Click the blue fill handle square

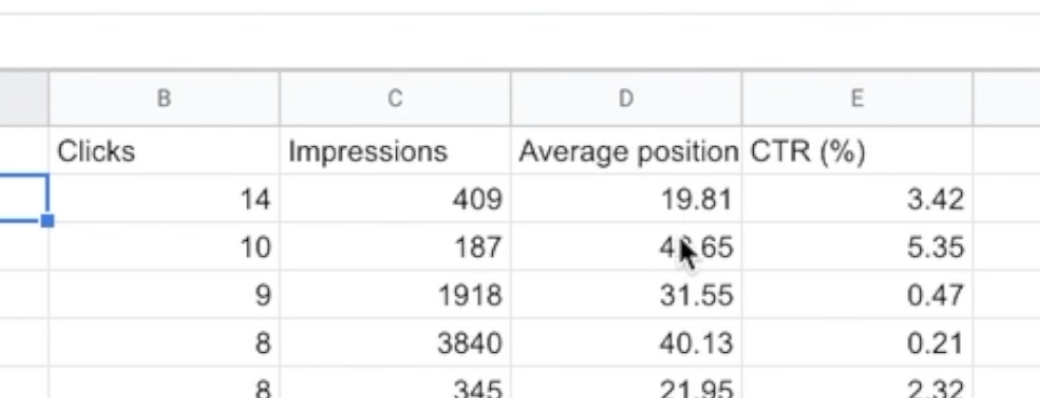(47, 221)
